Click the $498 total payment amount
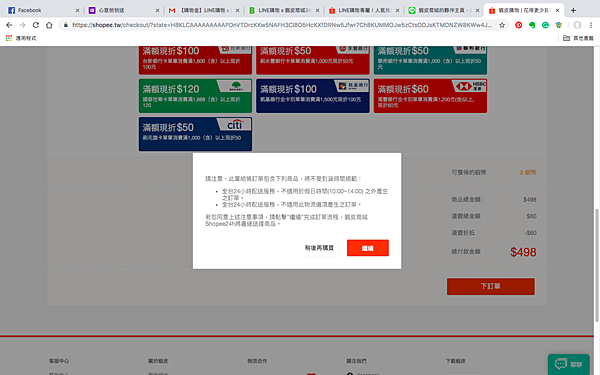The image size is (600, 375). [x=523, y=252]
